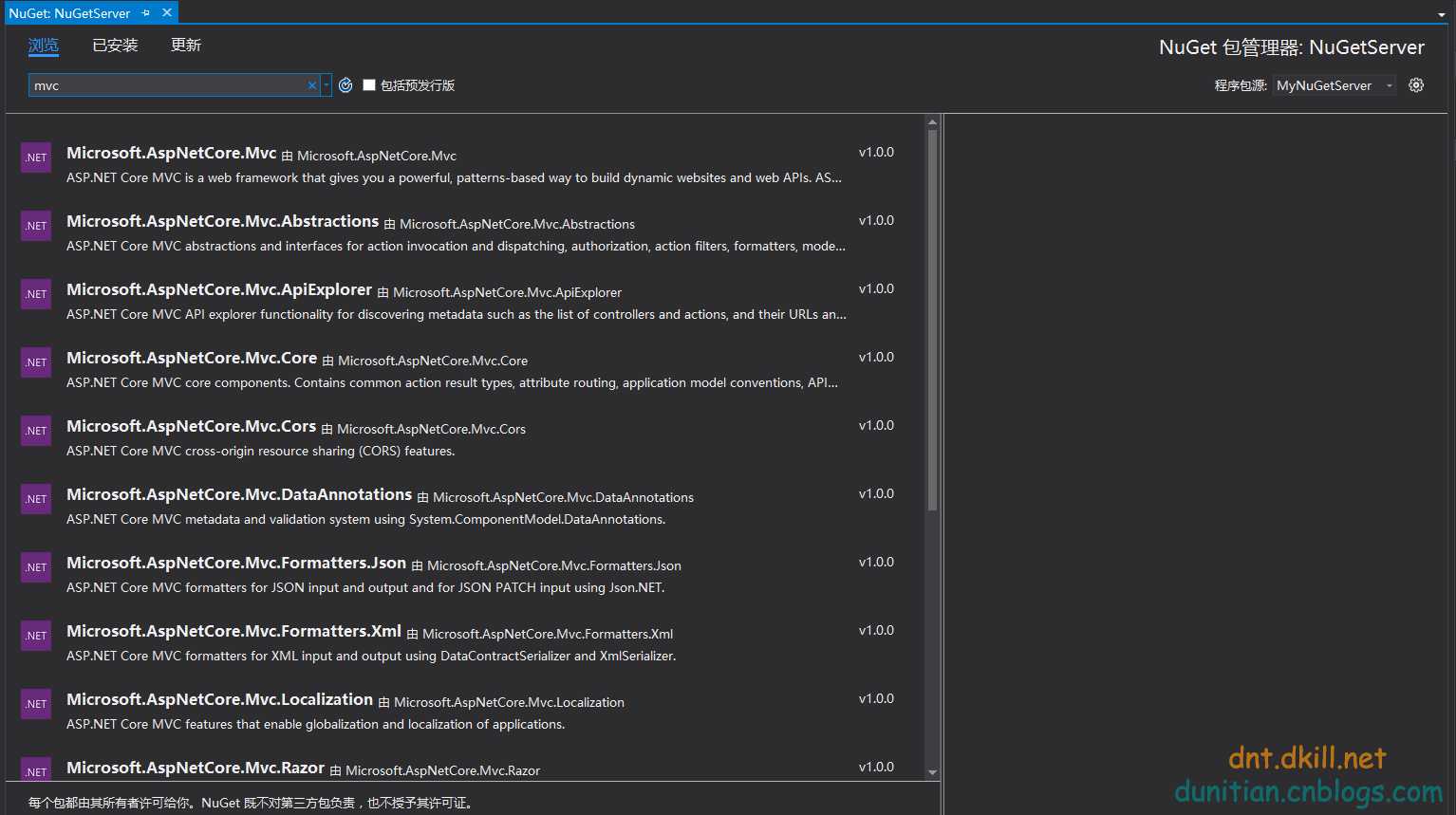
Task: Click the CORS features description text
Action: (x=261, y=451)
